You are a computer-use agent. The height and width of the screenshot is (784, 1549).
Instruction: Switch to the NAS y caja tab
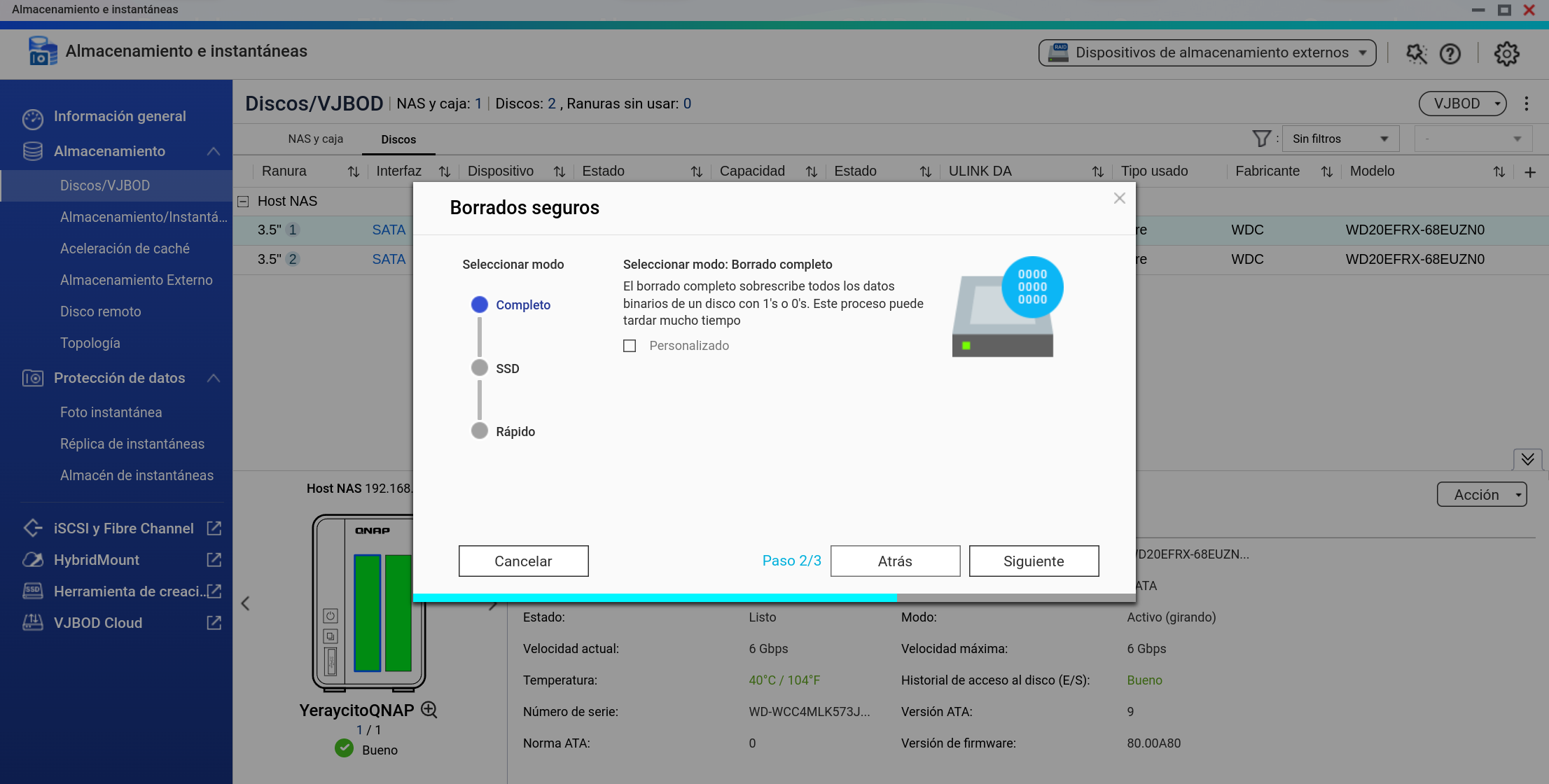[x=315, y=139]
